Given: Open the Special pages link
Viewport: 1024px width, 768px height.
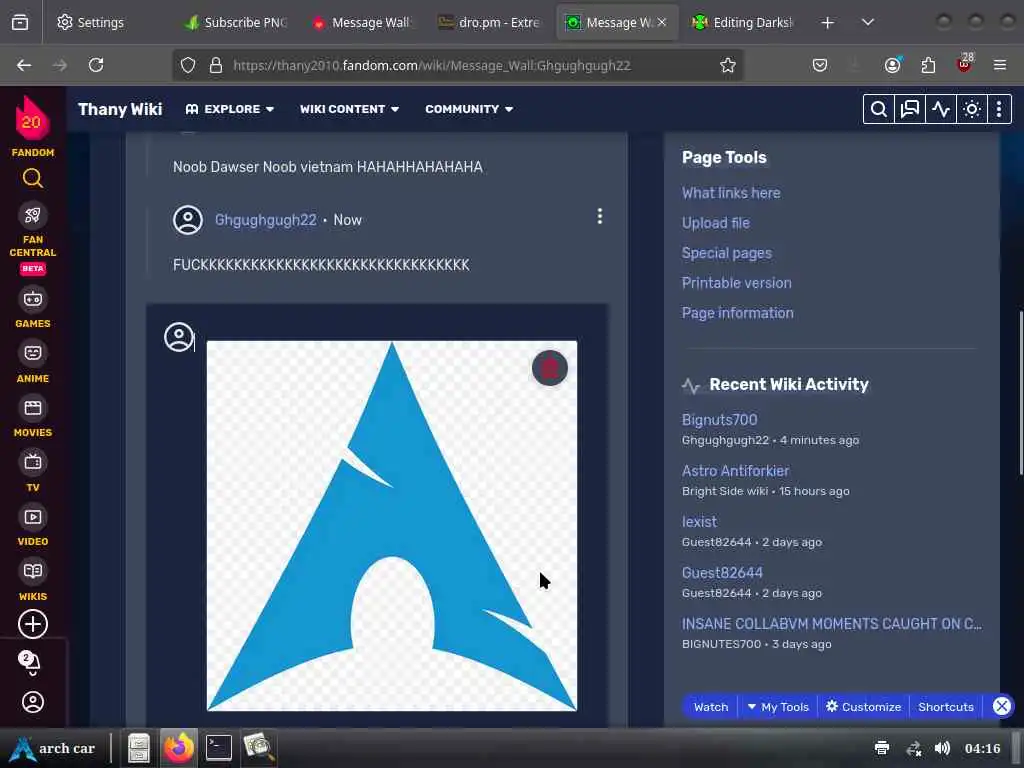Looking at the screenshot, I should tap(727, 253).
